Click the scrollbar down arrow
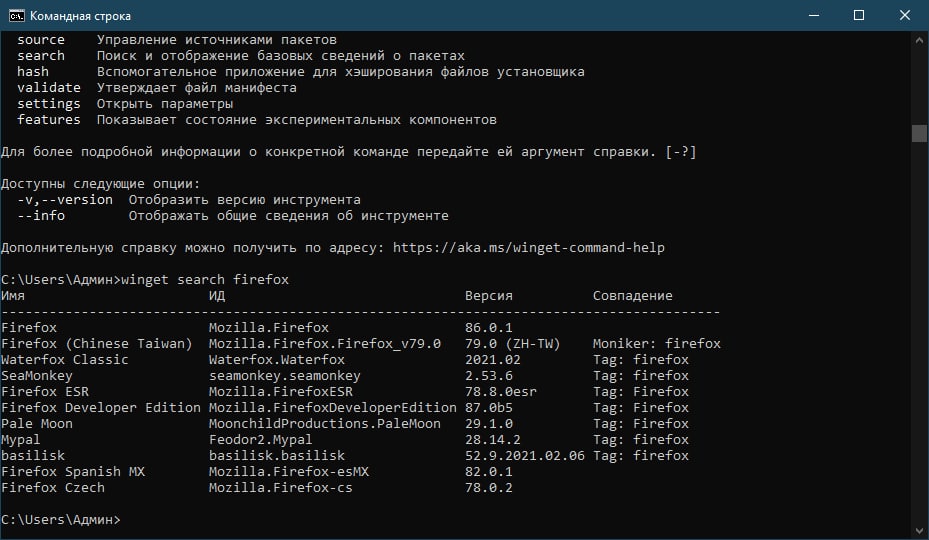Viewport: 929px width, 540px height. 919,531
